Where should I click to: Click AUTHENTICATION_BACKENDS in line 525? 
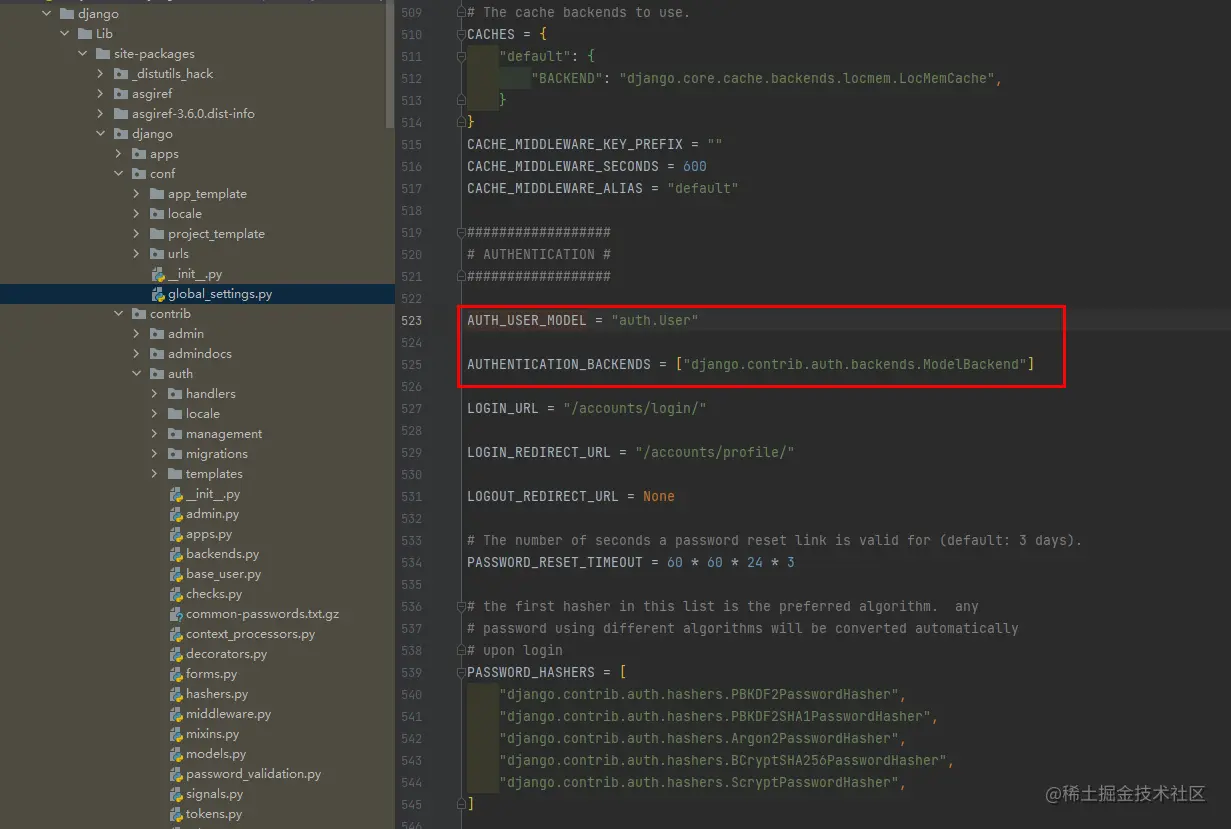pyautogui.click(x=559, y=364)
